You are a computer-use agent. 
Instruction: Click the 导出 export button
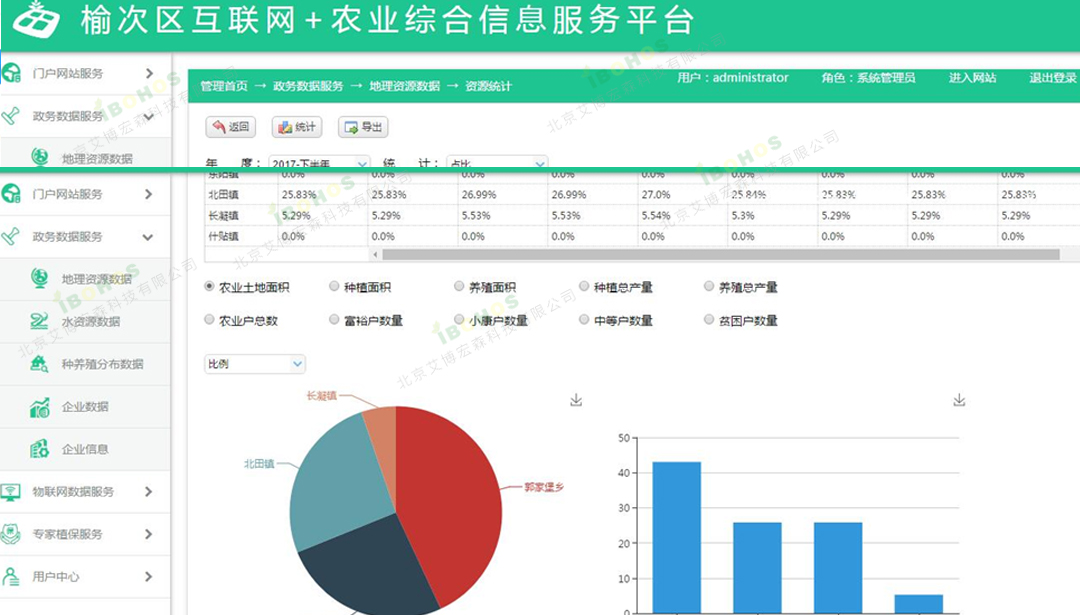click(363, 127)
